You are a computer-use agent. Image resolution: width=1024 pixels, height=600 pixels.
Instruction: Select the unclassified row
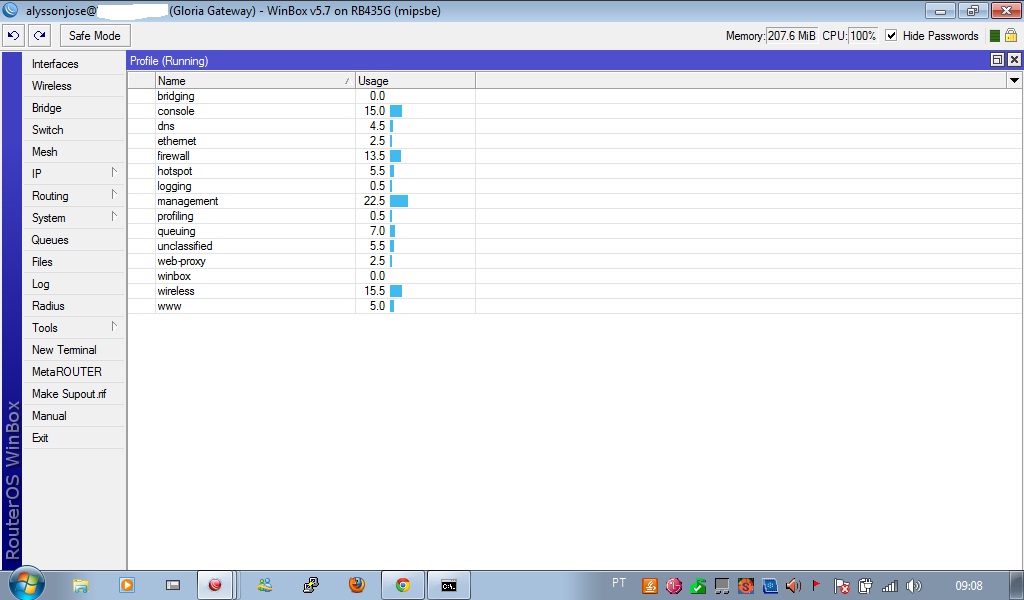pyautogui.click(x=575, y=246)
